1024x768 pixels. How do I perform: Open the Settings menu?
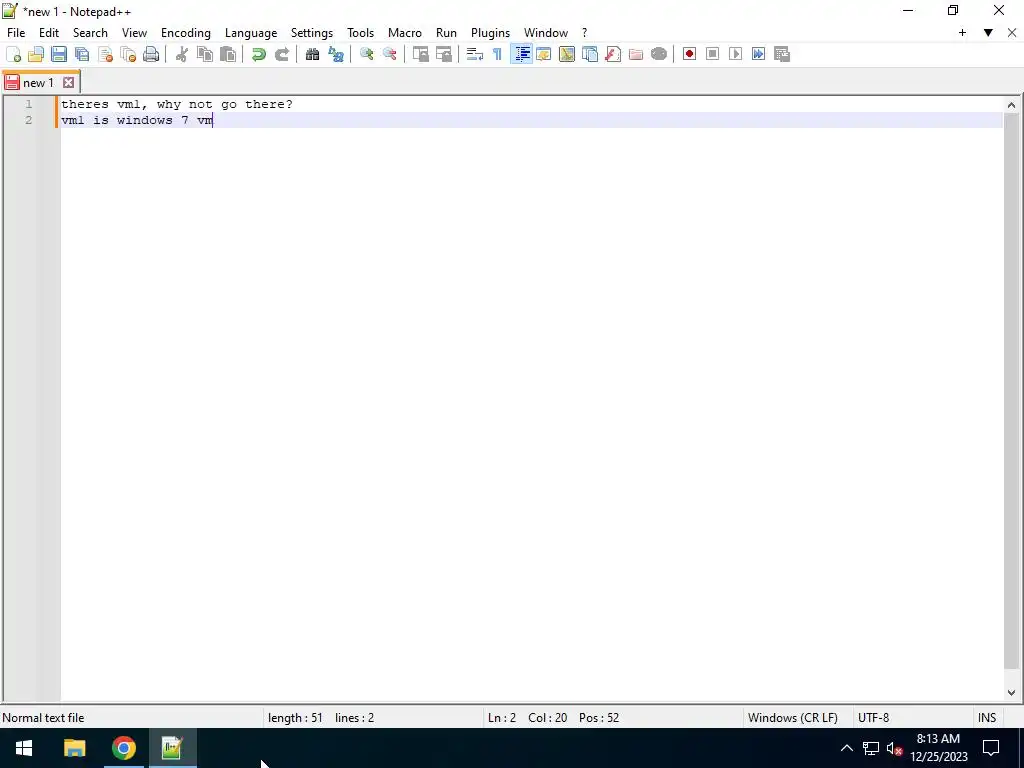(312, 33)
